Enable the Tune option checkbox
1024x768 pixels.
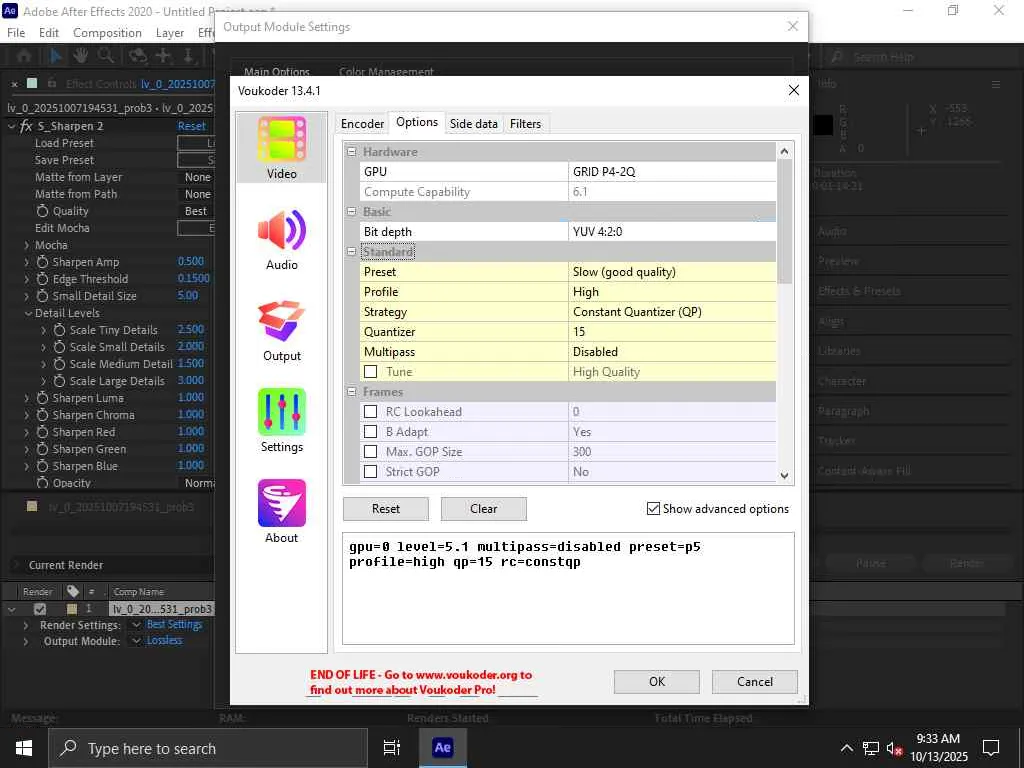click(x=370, y=372)
